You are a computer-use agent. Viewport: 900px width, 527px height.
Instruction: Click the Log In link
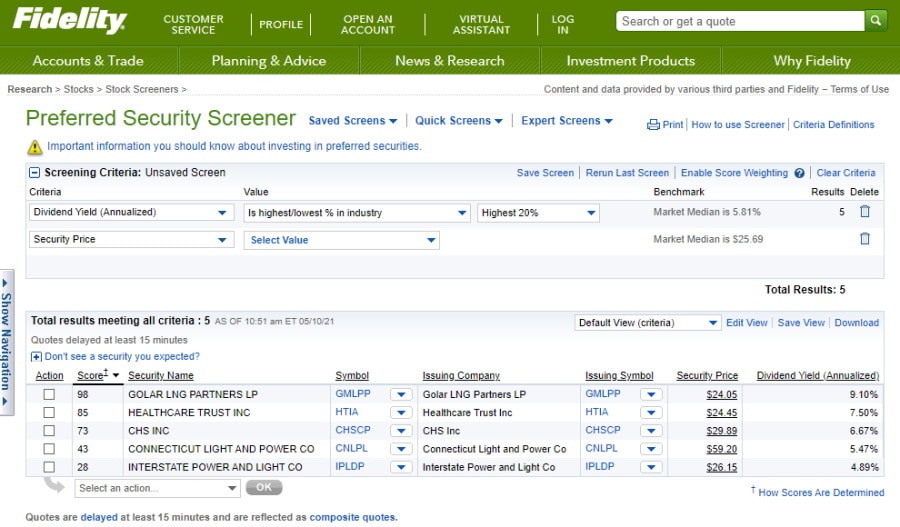pos(562,24)
